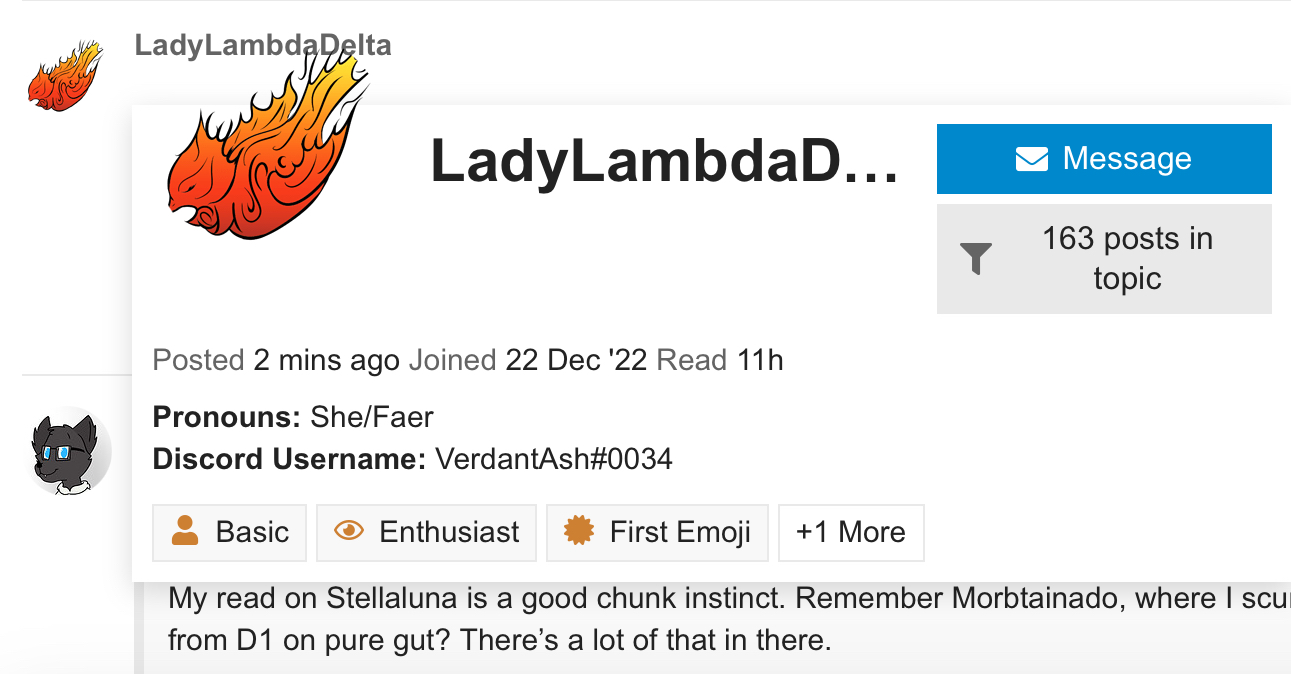Click the funnel filter icon
Image resolution: width=1291 pixels, height=674 pixels.
(x=976, y=259)
